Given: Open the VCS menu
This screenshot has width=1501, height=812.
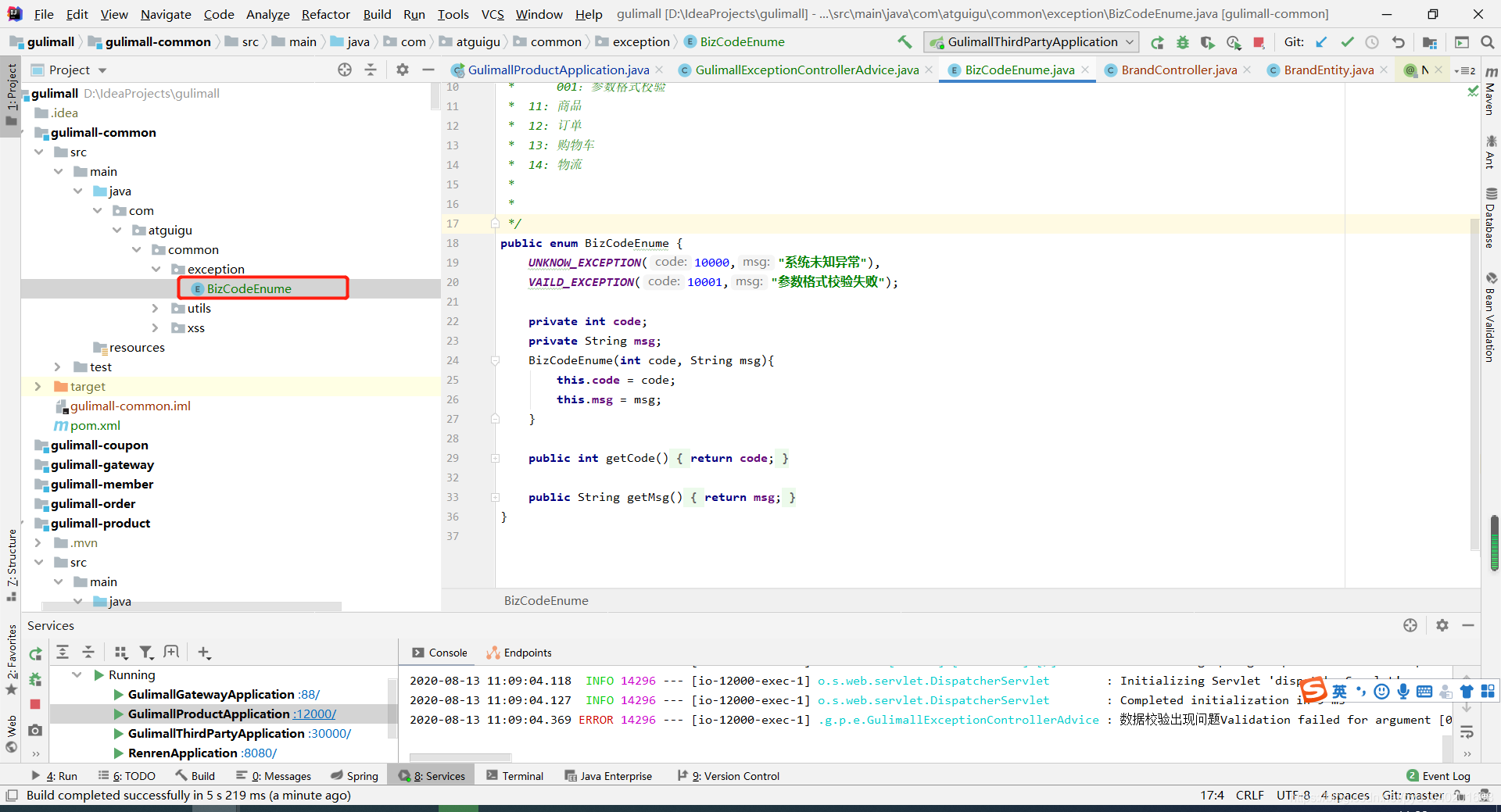Looking at the screenshot, I should pyautogui.click(x=492, y=14).
